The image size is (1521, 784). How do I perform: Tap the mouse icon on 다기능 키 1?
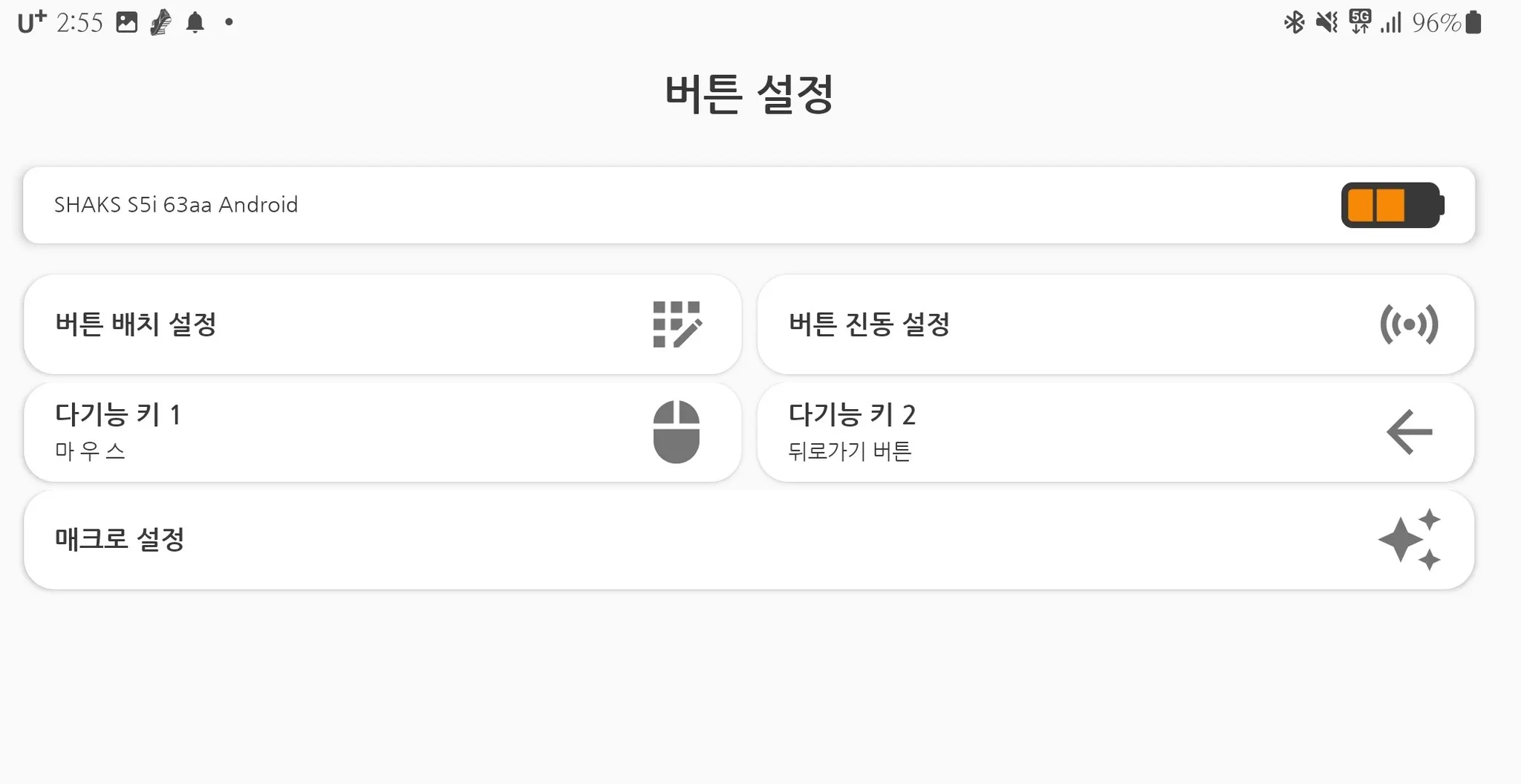pos(676,432)
